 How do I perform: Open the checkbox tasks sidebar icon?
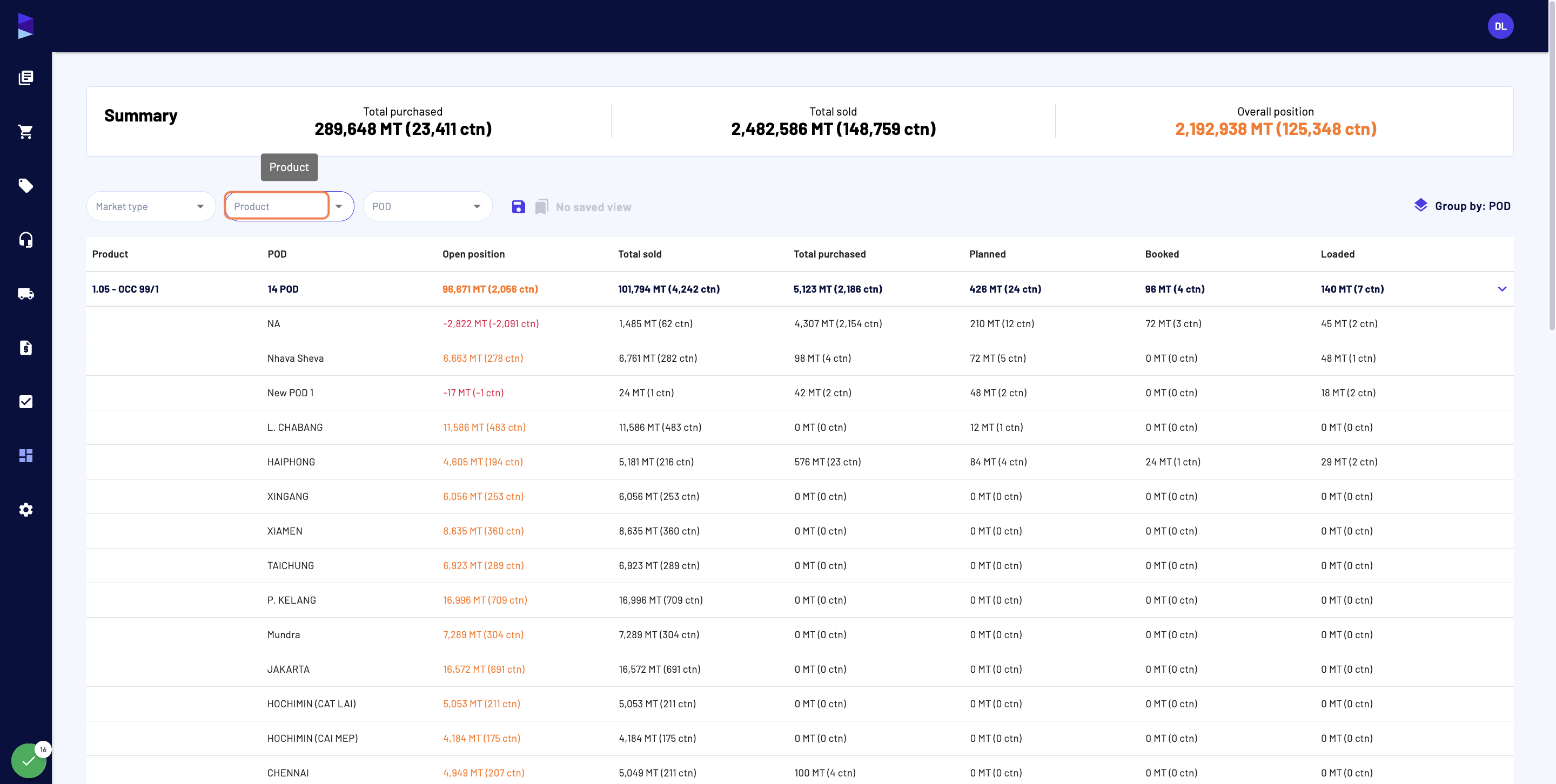pyautogui.click(x=25, y=401)
